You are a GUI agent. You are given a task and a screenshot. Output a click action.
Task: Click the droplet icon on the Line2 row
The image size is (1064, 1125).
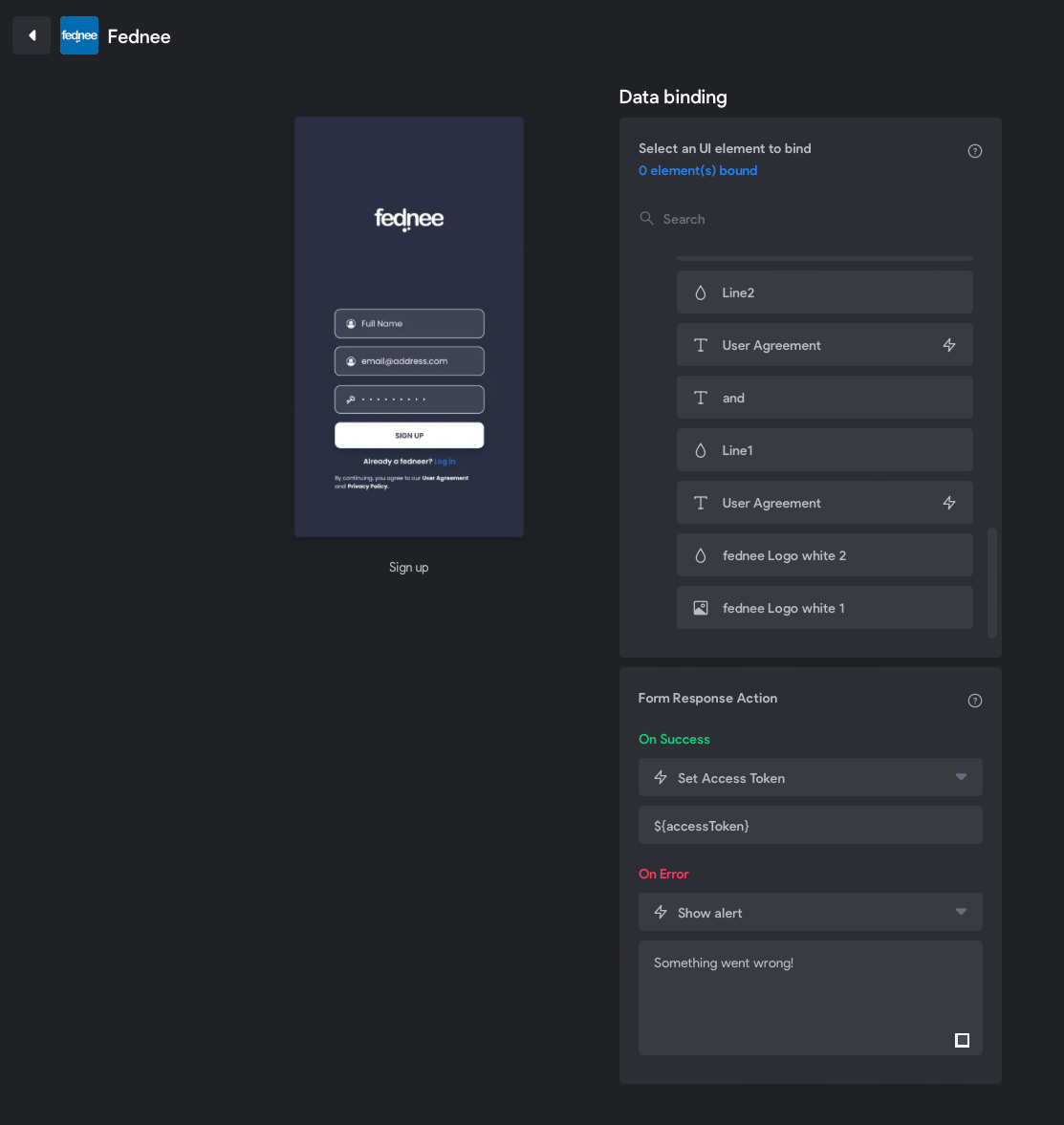(x=700, y=292)
